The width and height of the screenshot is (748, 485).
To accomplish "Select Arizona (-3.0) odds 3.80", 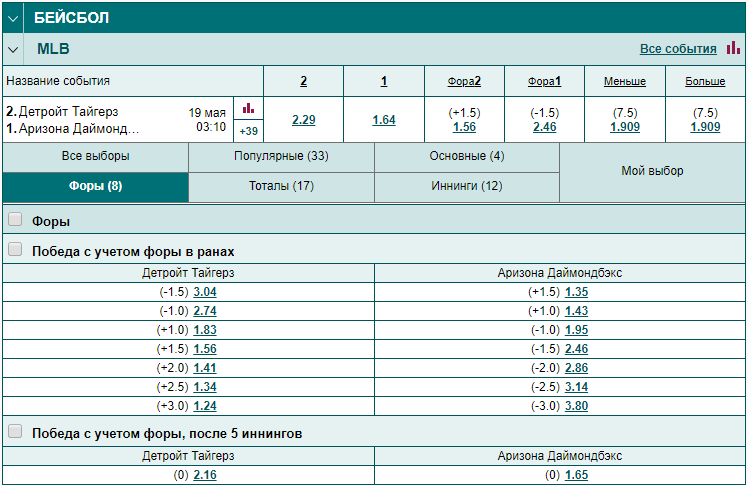I will tap(576, 406).
